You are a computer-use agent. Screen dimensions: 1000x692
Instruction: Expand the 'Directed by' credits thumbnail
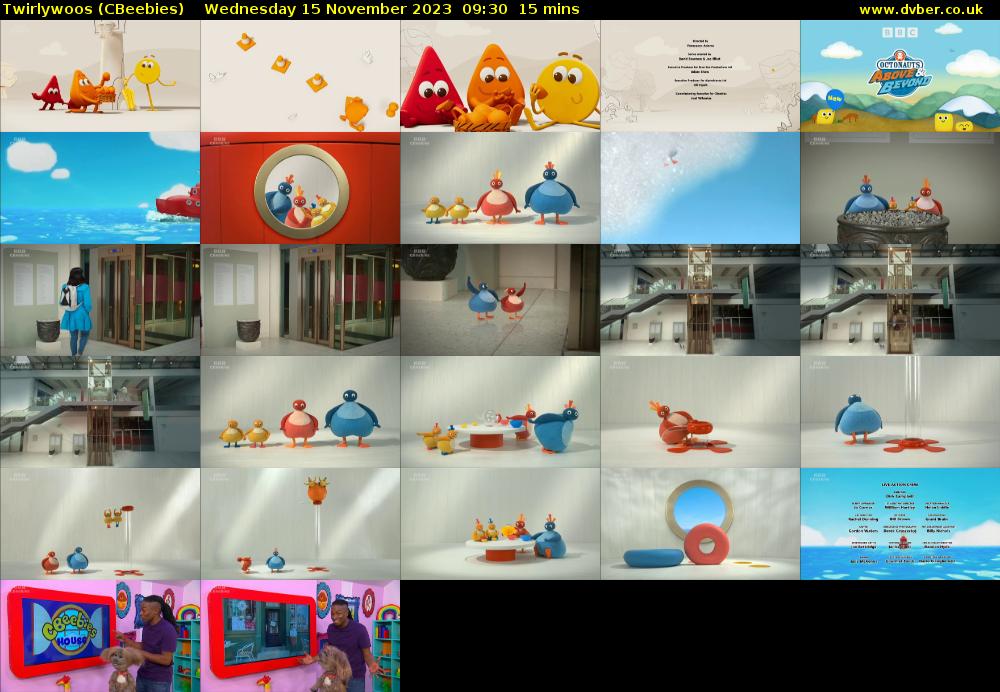(x=700, y=80)
